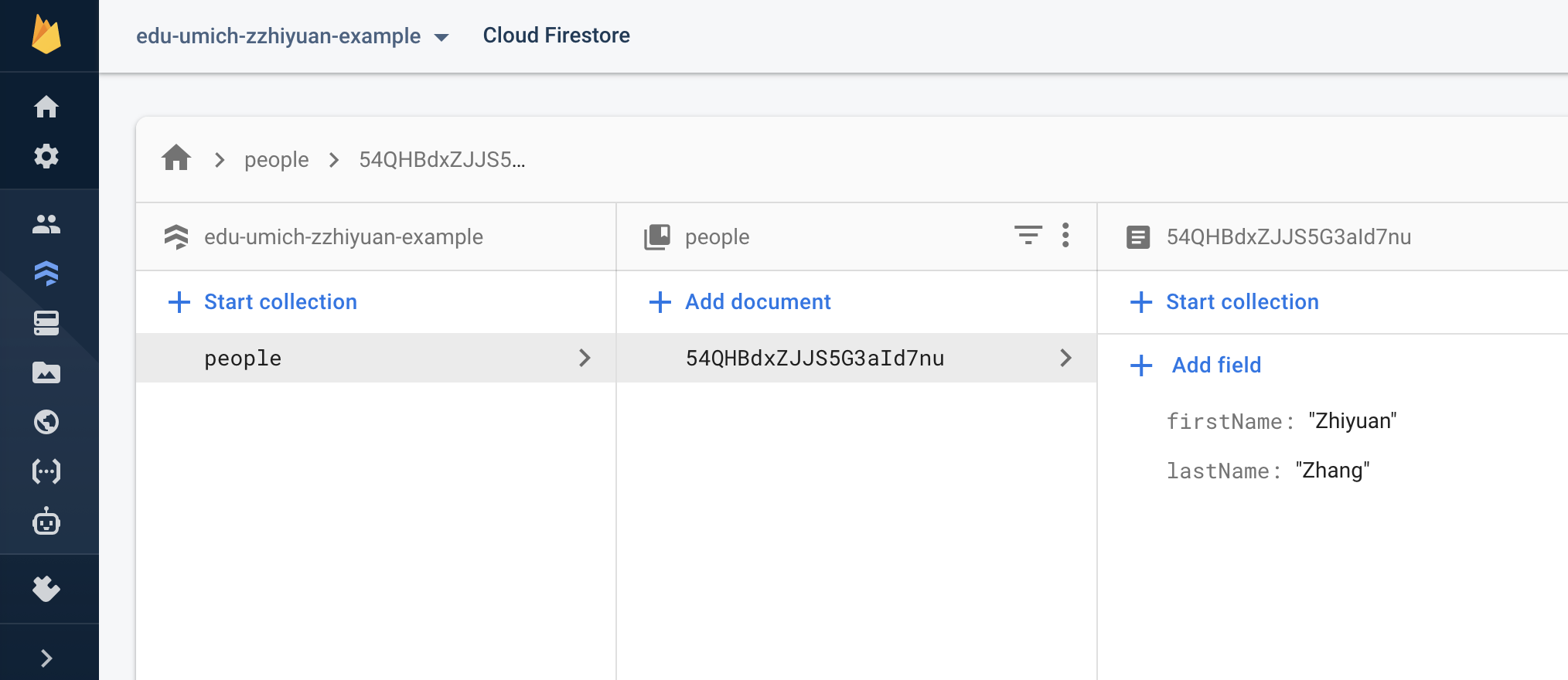Click the 54QHBdxZJJS5... breadcrumb item

tap(442, 160)
